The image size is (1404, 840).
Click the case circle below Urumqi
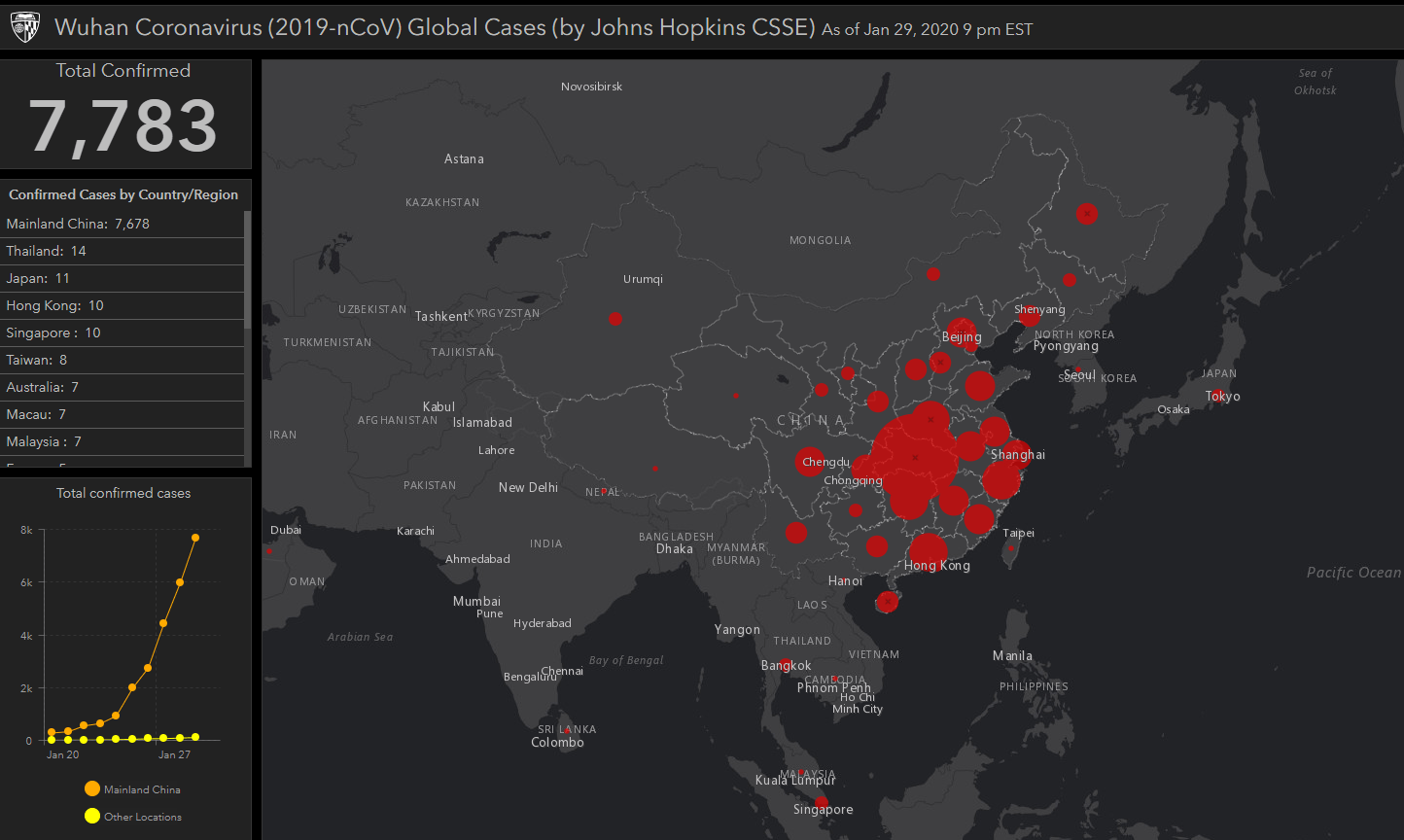point(614,319)
